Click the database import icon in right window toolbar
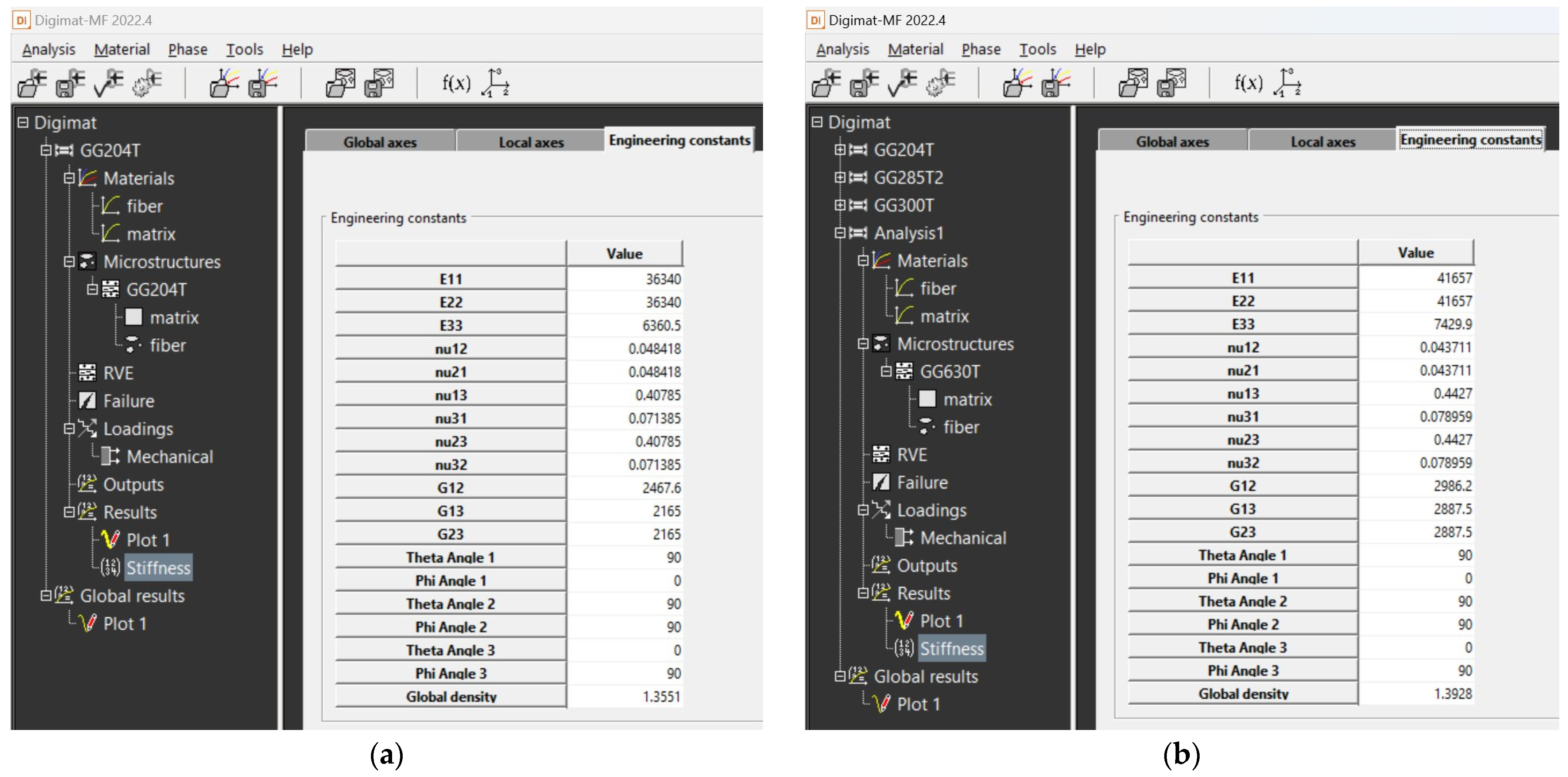The height and width of the screenshot is (777, 1568). (1133, 83)
